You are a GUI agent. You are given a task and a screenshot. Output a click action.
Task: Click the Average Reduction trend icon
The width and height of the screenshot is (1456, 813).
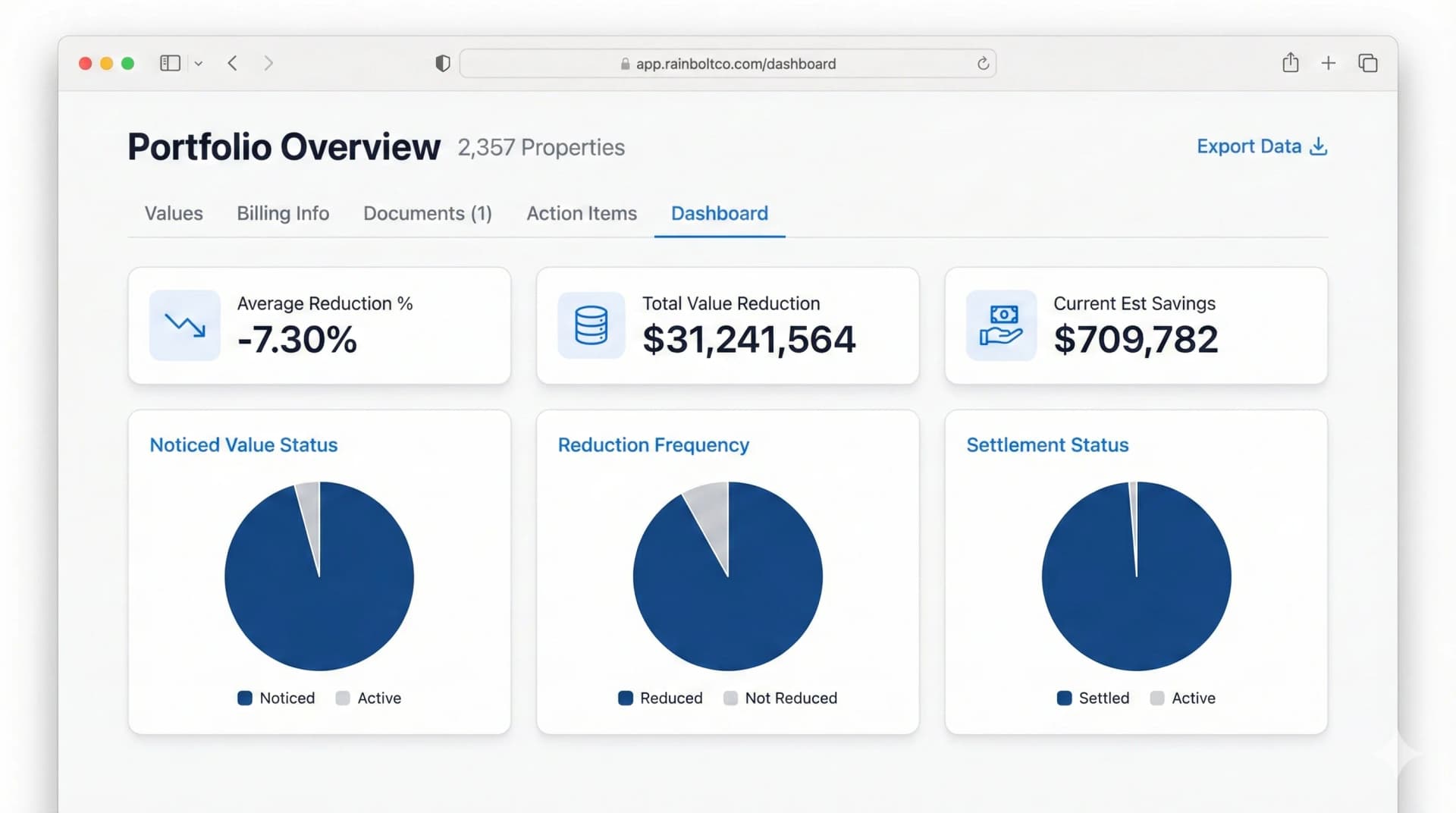point(184,325)
